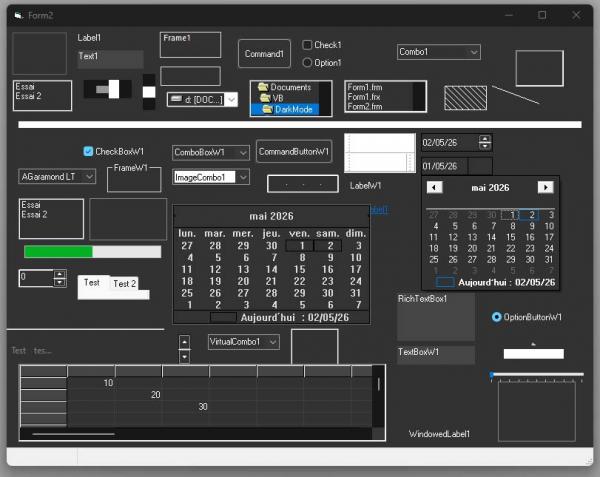Image resolution: width=600 pixels, height=477 pixels.
Task: Decrement the 0 numeric spinner
Action: (x=59, y=282)
